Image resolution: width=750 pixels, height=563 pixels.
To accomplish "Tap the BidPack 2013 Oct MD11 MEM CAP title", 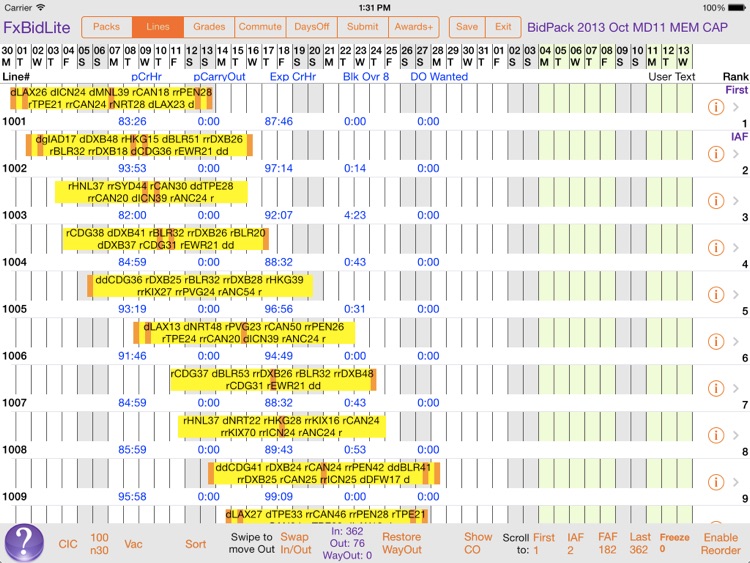I will click(x=628, y=27).
